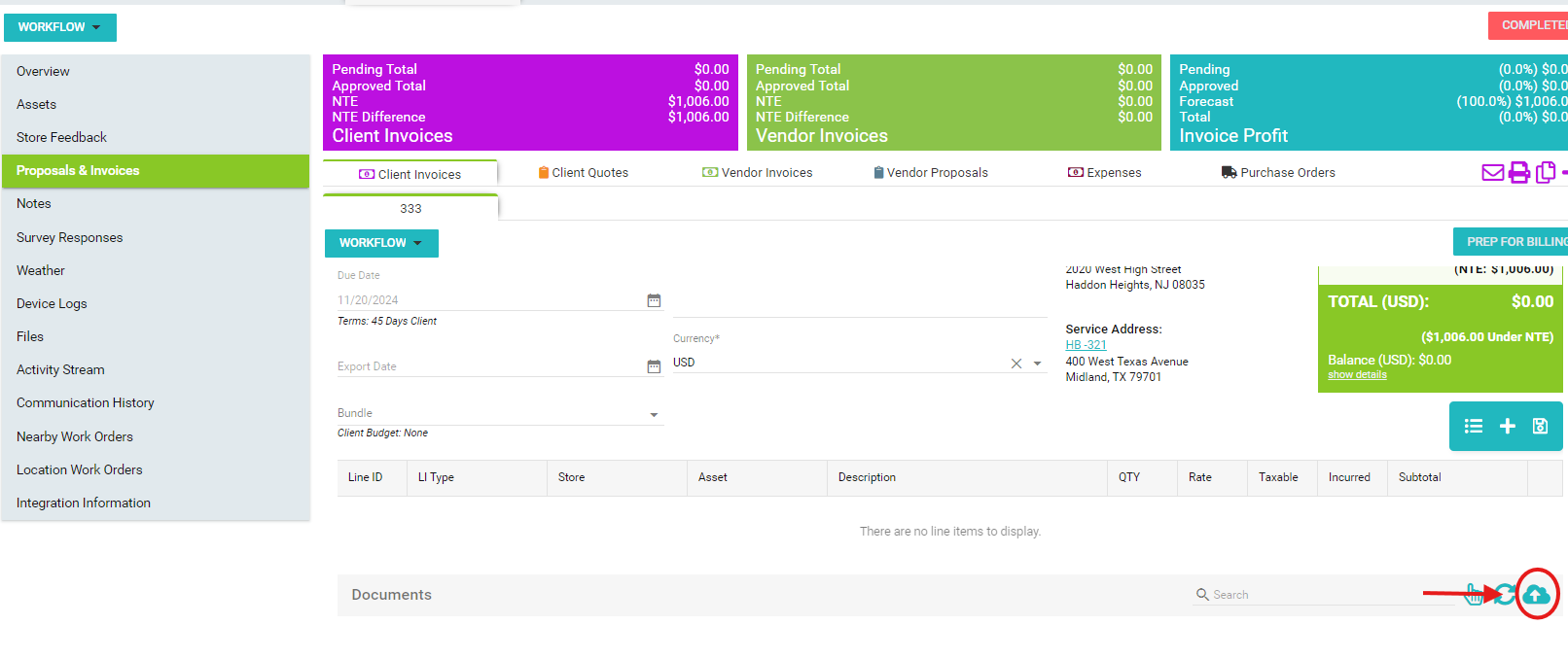Click the refresh documents icon

click(1506, 594)
